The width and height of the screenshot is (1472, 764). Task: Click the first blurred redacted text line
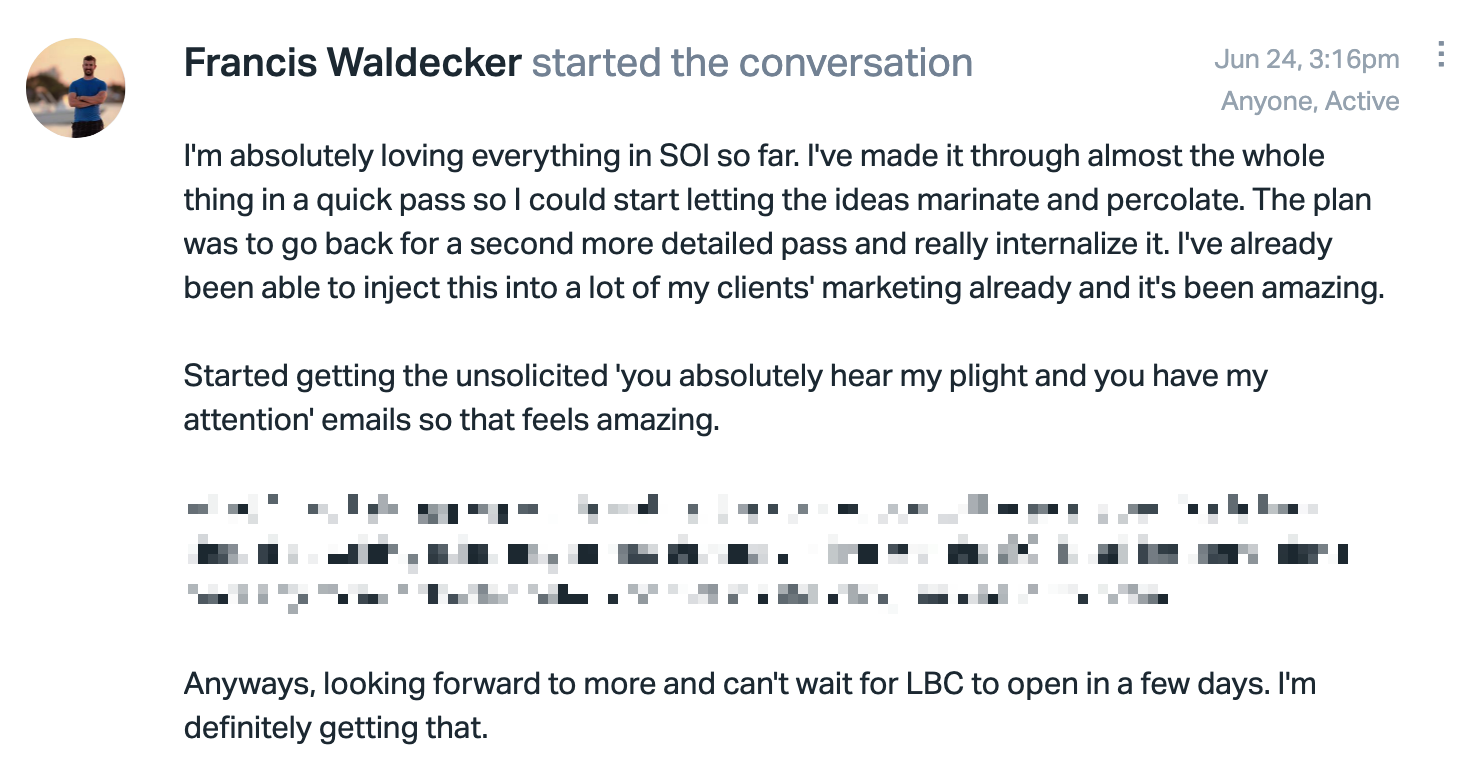coord(751,509)
